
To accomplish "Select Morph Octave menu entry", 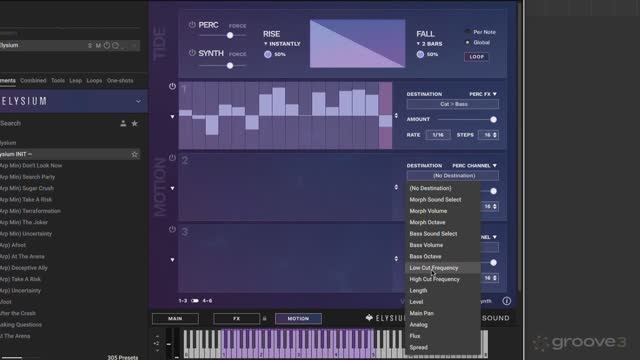I will click(443, 222).
